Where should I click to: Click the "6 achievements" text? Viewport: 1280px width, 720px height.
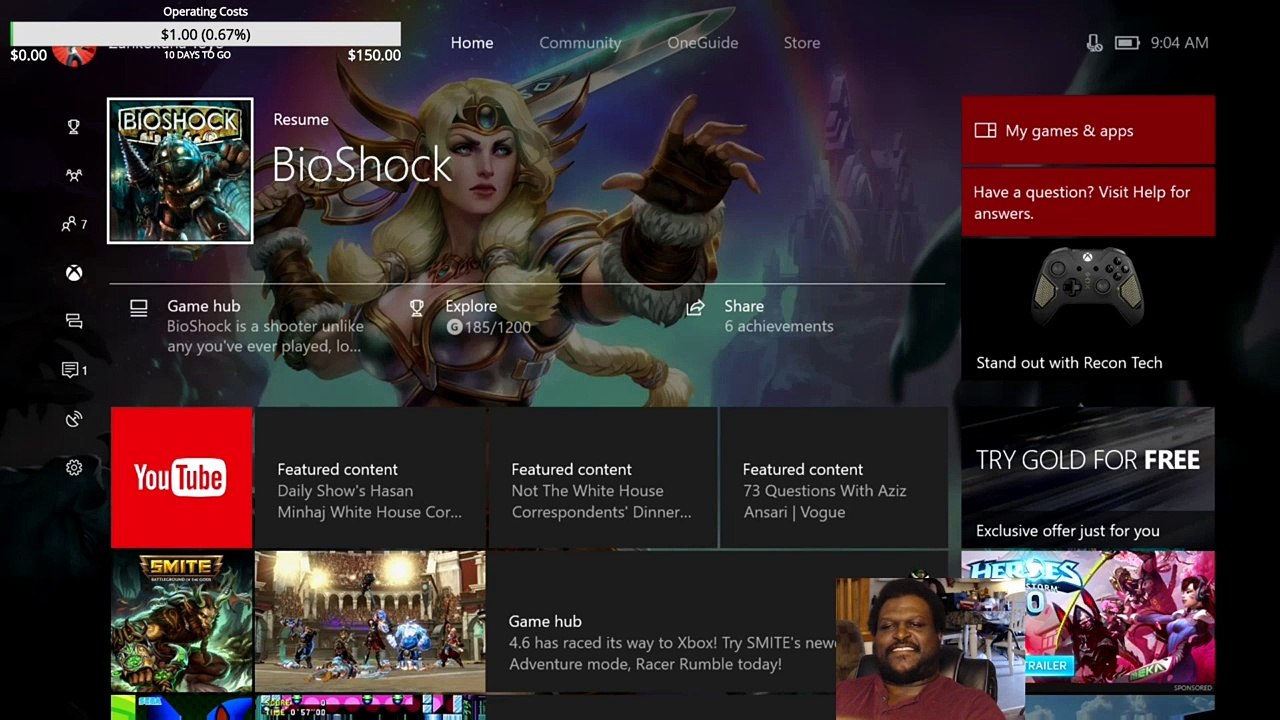coord(779,326)
